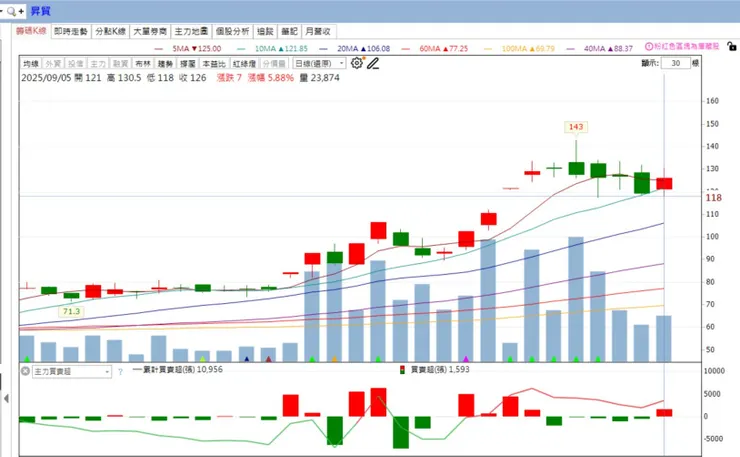Viewport: 740px width, 457px height.
Task: Click the 漲幅 5.88% value
Action: pyautogui.click(x=271, y=77)
